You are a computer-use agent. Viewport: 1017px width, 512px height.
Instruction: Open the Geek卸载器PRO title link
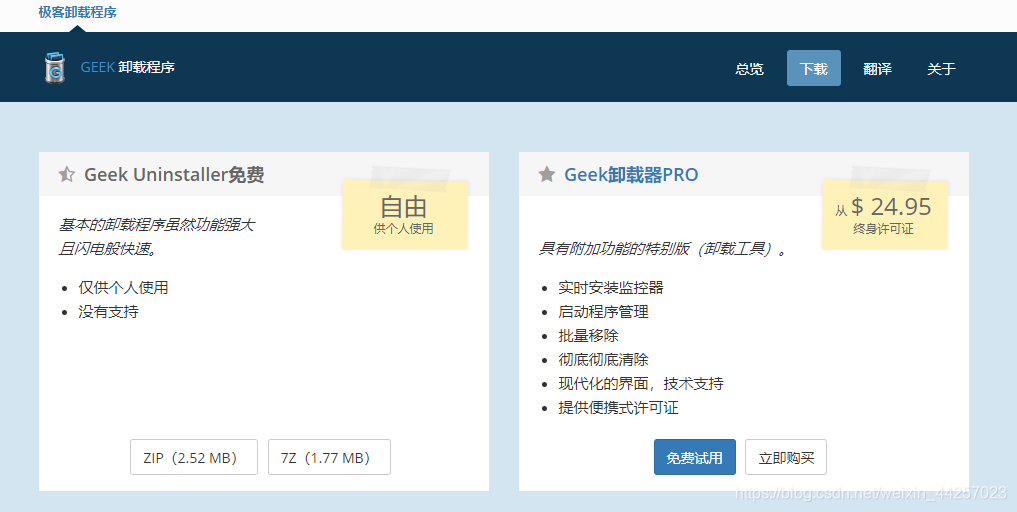[x=631, y=175]
